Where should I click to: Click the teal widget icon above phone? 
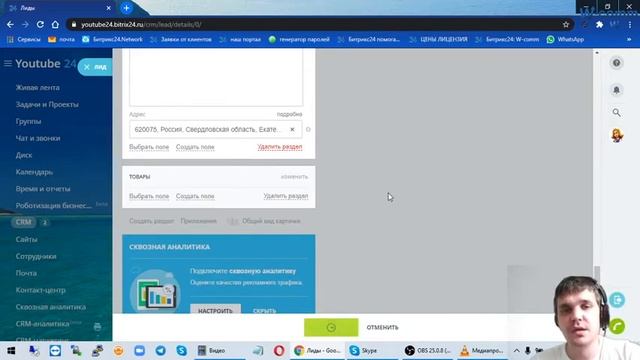pos(617,300)
